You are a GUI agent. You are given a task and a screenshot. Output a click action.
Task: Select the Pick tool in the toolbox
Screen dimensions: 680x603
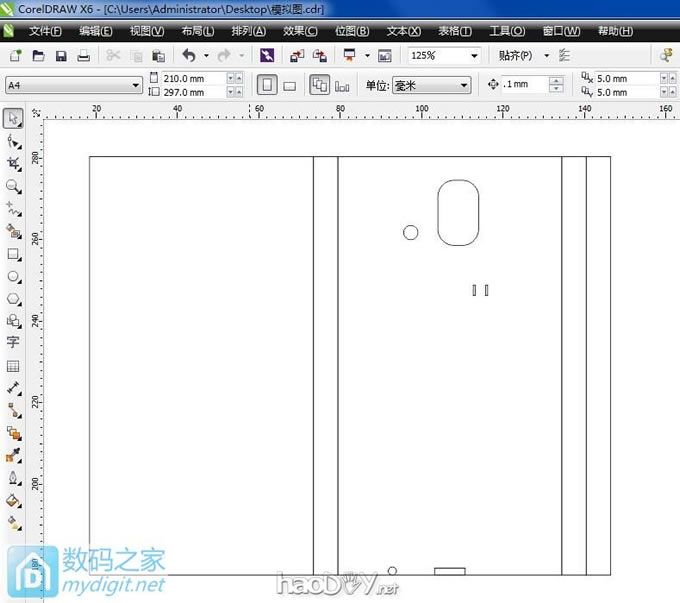[13, 118]
